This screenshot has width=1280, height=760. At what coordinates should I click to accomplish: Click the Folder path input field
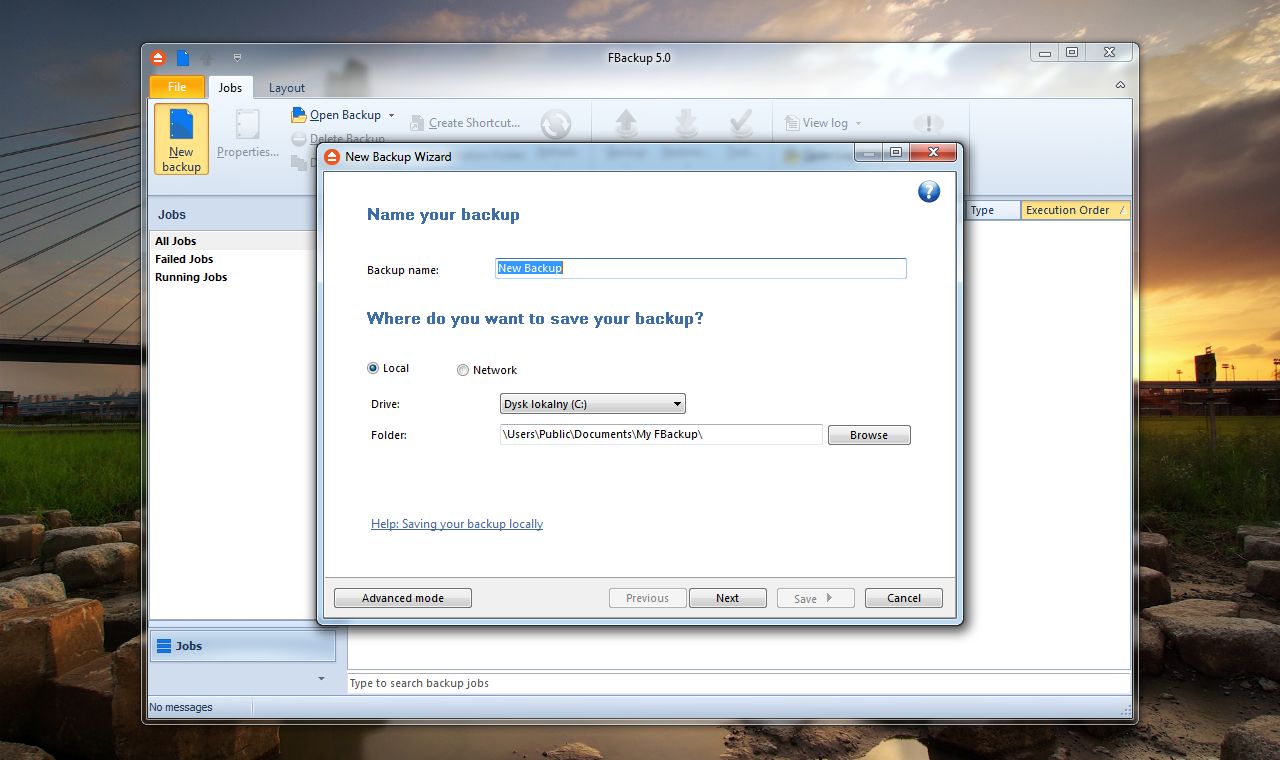coord(661,434)
